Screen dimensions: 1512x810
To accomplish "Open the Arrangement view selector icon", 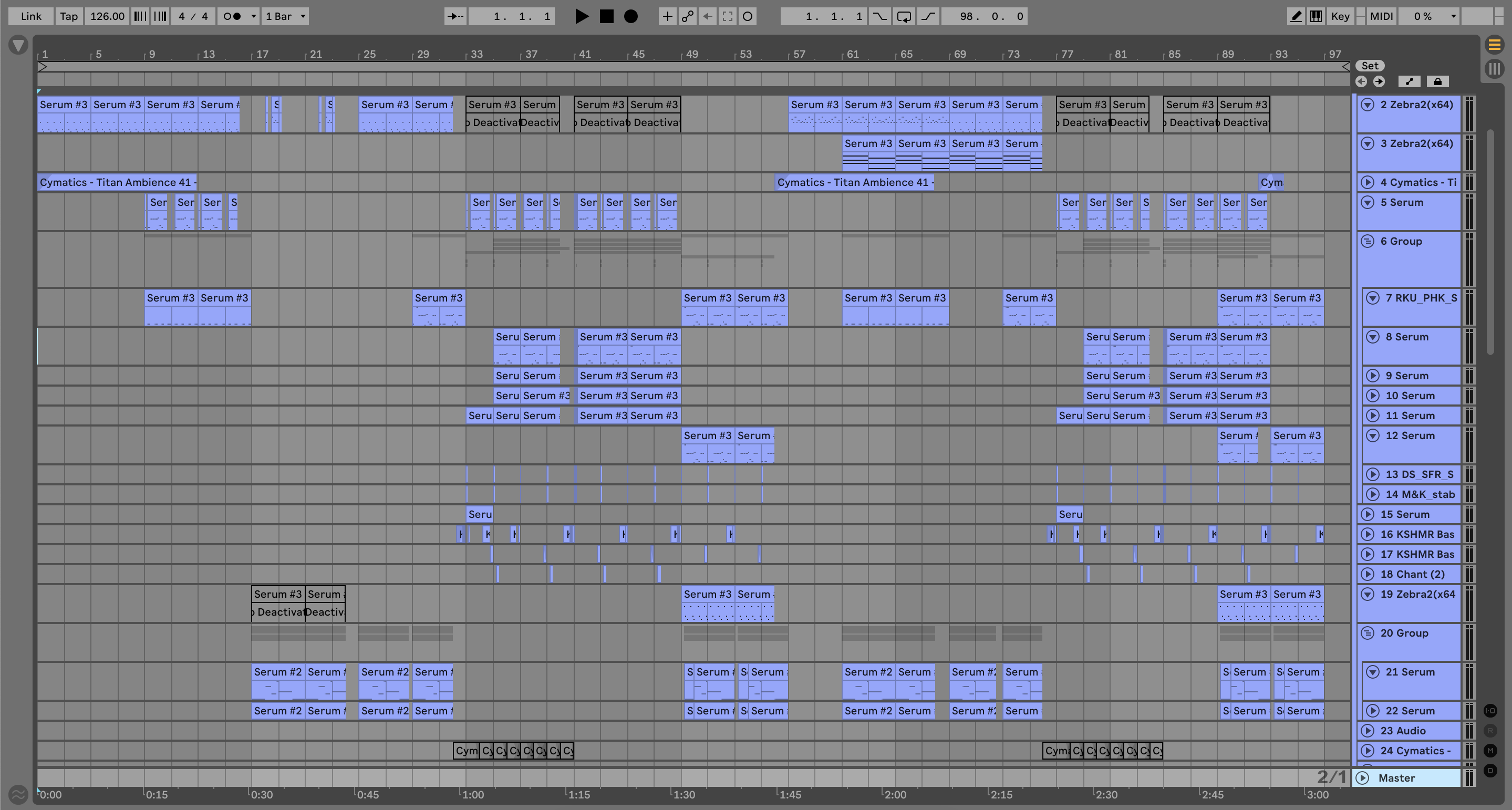I will click(1494, 45).
